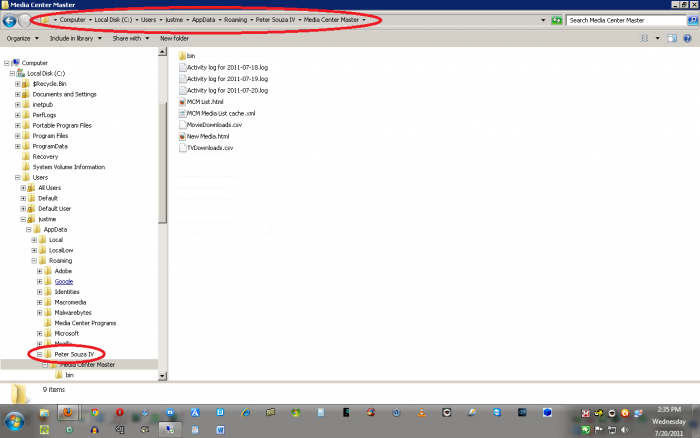Open the Include in library dropdown
The image size is (700, 438).
click(x=75, y=38)
